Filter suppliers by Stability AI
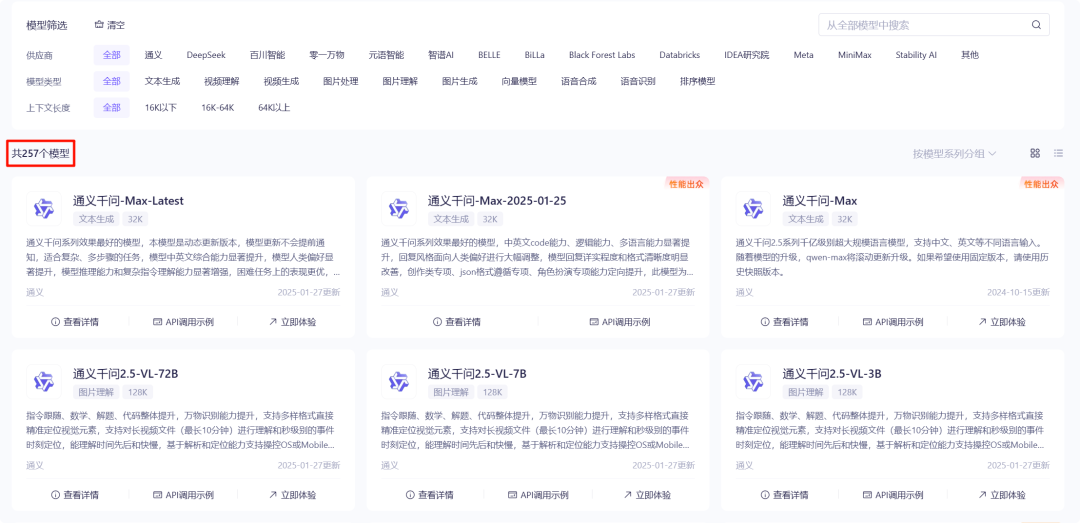Image resolution: width=1080 pixels, height=523 pixels. (916, 54)
